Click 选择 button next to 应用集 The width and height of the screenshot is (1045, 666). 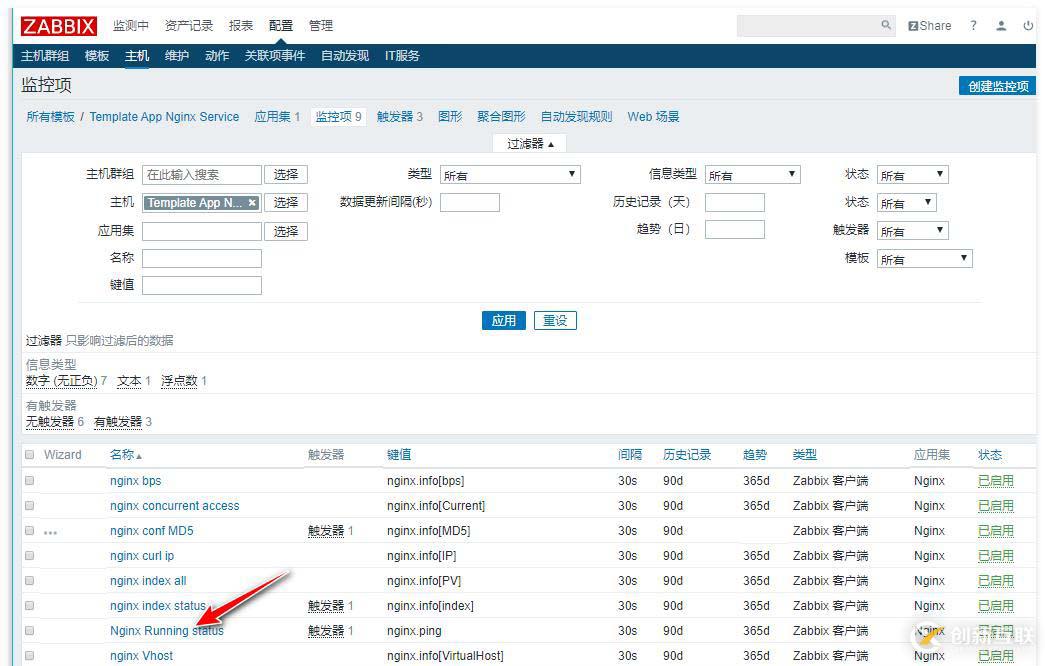click(x=286, y=231)
